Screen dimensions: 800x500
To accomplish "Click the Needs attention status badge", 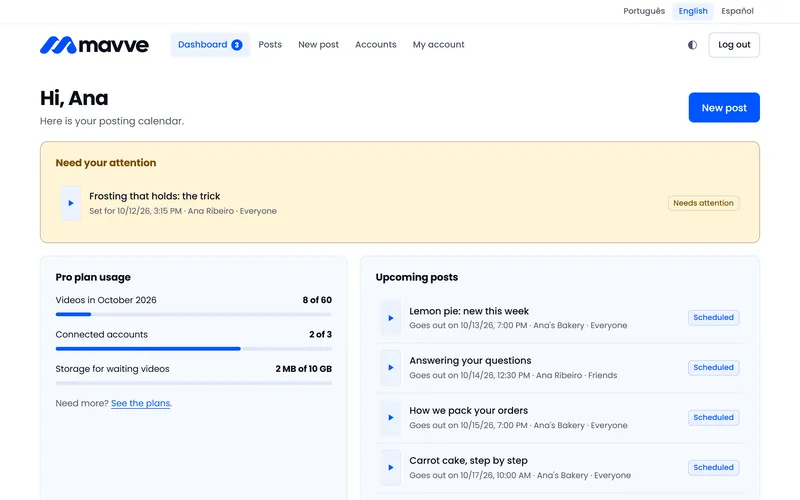I will pyautogui.click(x=703, y=203).
